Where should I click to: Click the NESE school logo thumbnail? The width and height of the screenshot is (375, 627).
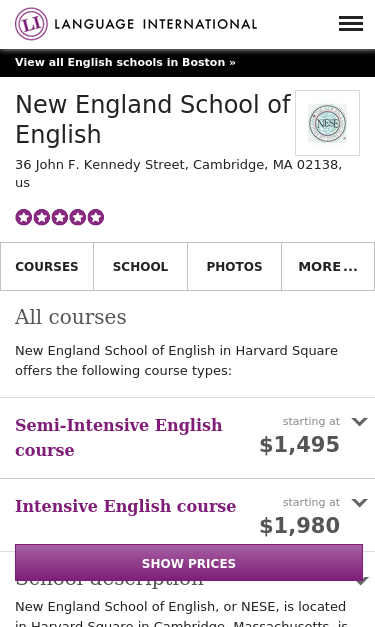pyautogui.click(x=327, y=123)
